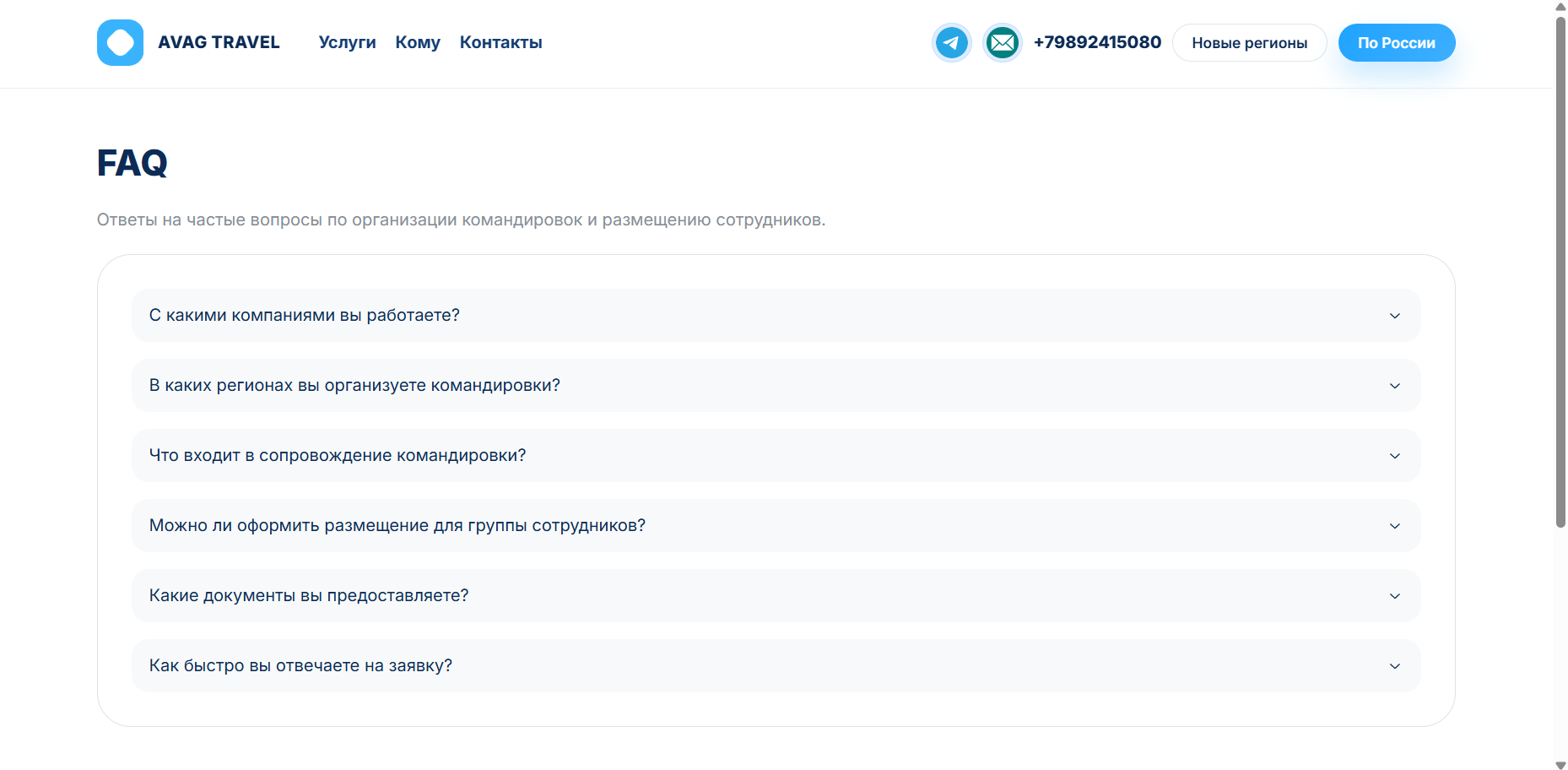This screenshot has height=770, width=1568.
Task: Click chevron on 'Что входит' row
Action: pos(1394,456)
